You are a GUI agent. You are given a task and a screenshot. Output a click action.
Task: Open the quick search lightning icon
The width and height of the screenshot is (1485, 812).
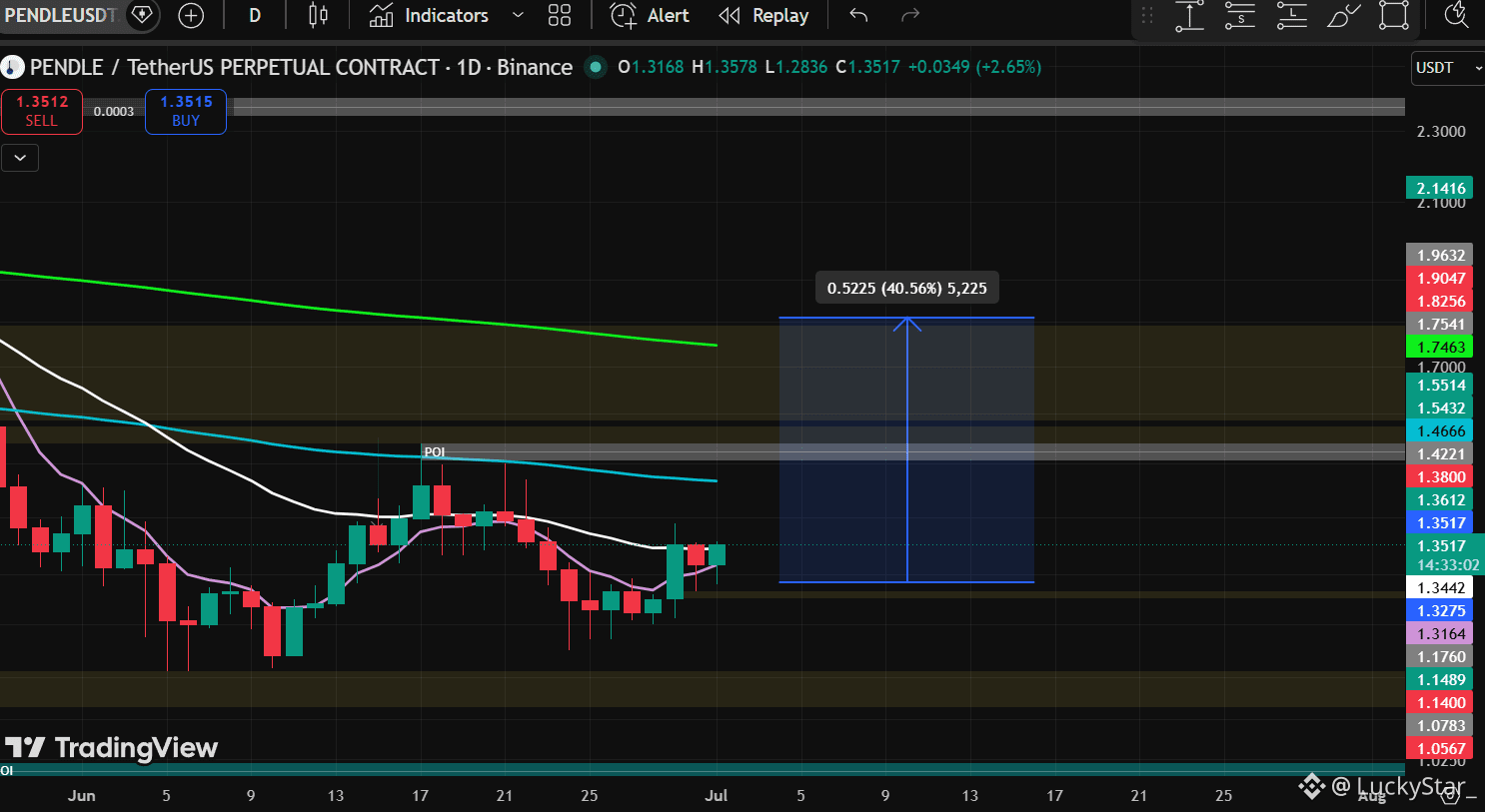[1457, 15]
